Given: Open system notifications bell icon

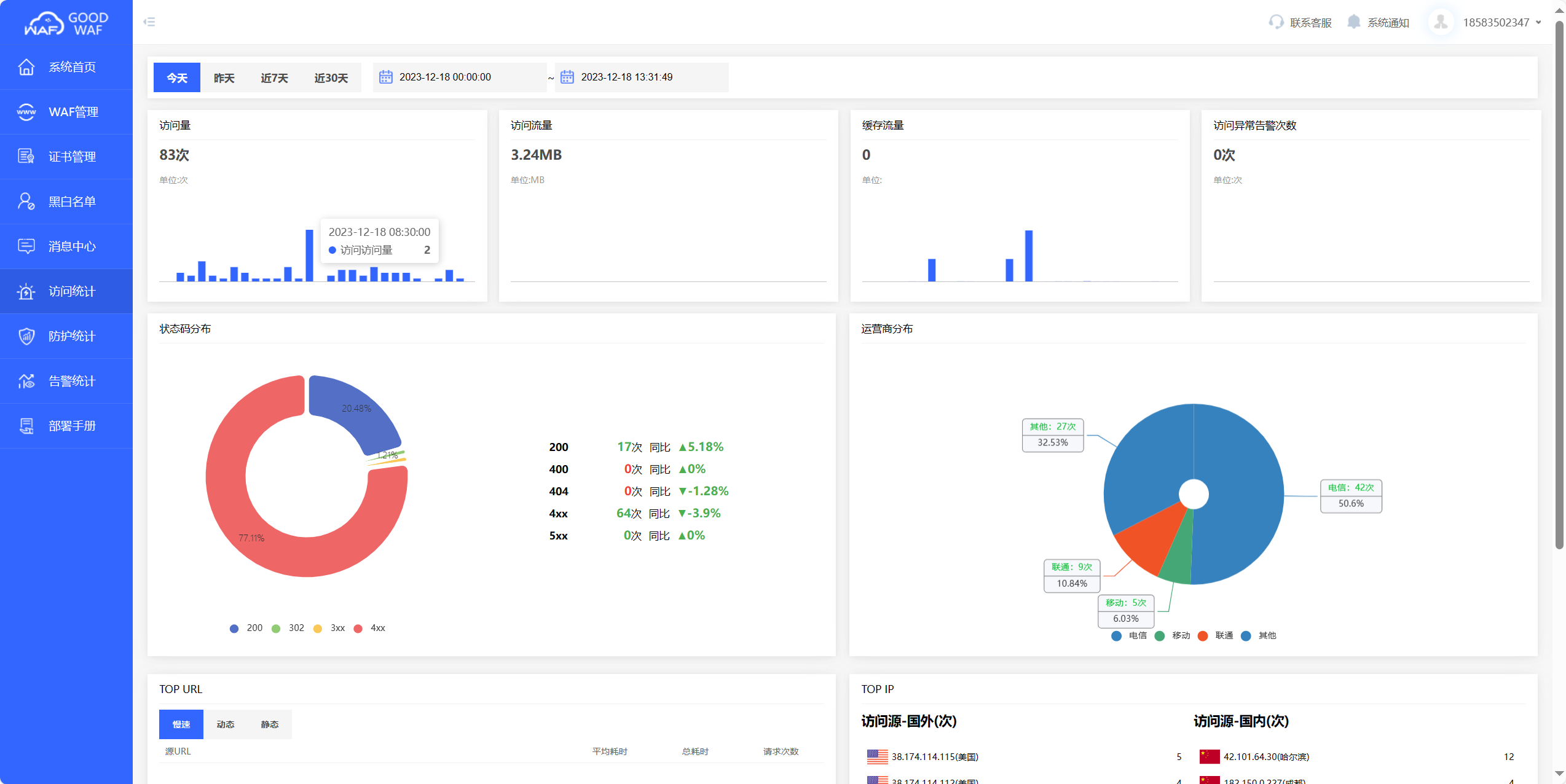Looking at the screenshot, I should click(1353, 22).
